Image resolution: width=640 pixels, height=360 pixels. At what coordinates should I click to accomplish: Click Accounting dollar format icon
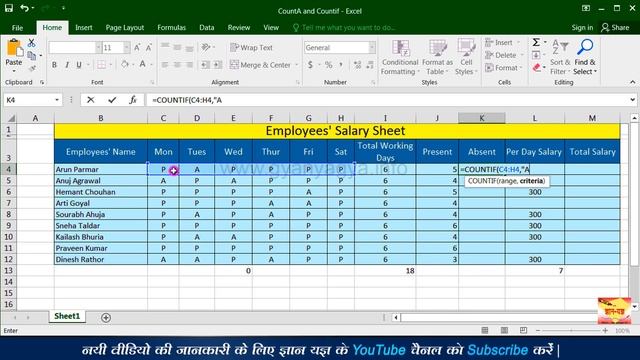[310, 65]
